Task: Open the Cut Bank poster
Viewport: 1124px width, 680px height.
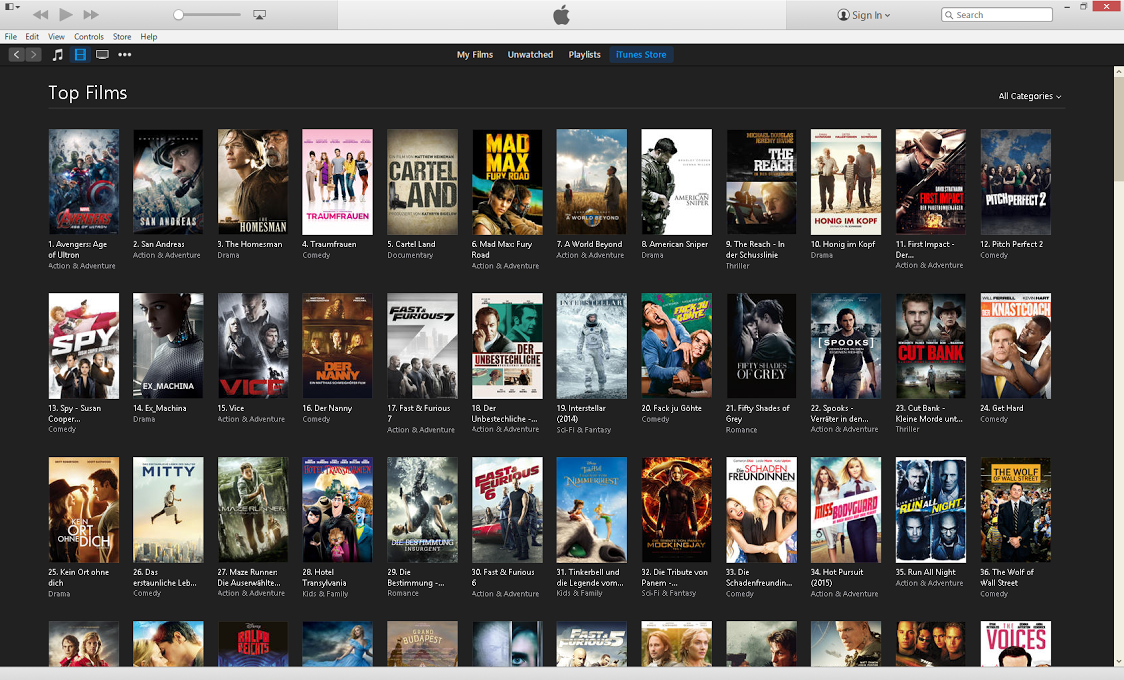Action: [930, 346]
